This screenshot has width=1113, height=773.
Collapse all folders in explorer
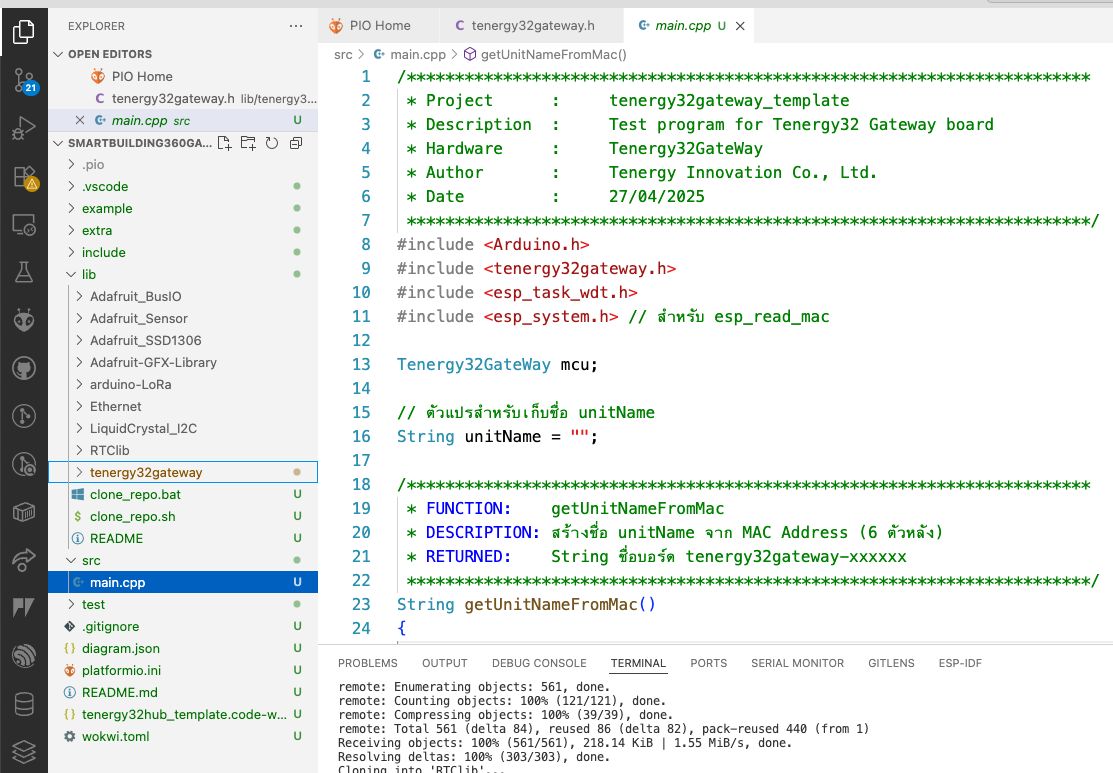click(x=296, y=143)
